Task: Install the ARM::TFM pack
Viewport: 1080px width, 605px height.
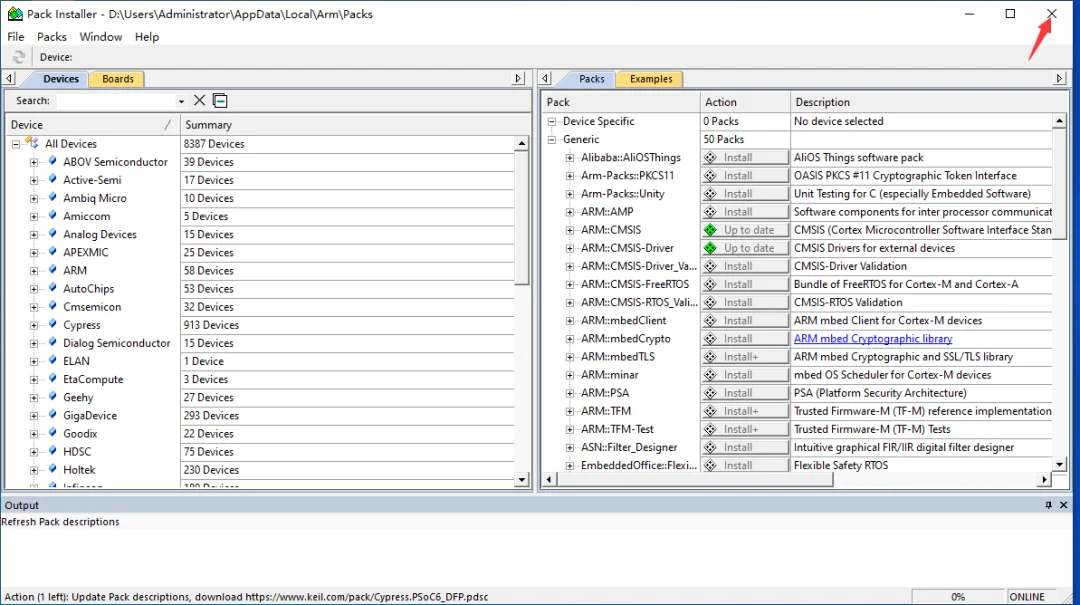Action: (745, 411)
